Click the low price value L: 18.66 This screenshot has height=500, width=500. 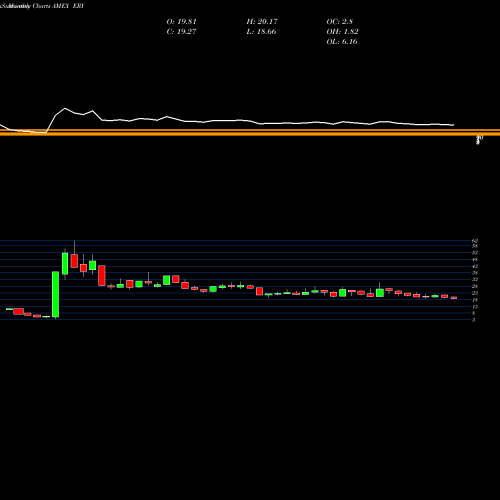point(261,32)
